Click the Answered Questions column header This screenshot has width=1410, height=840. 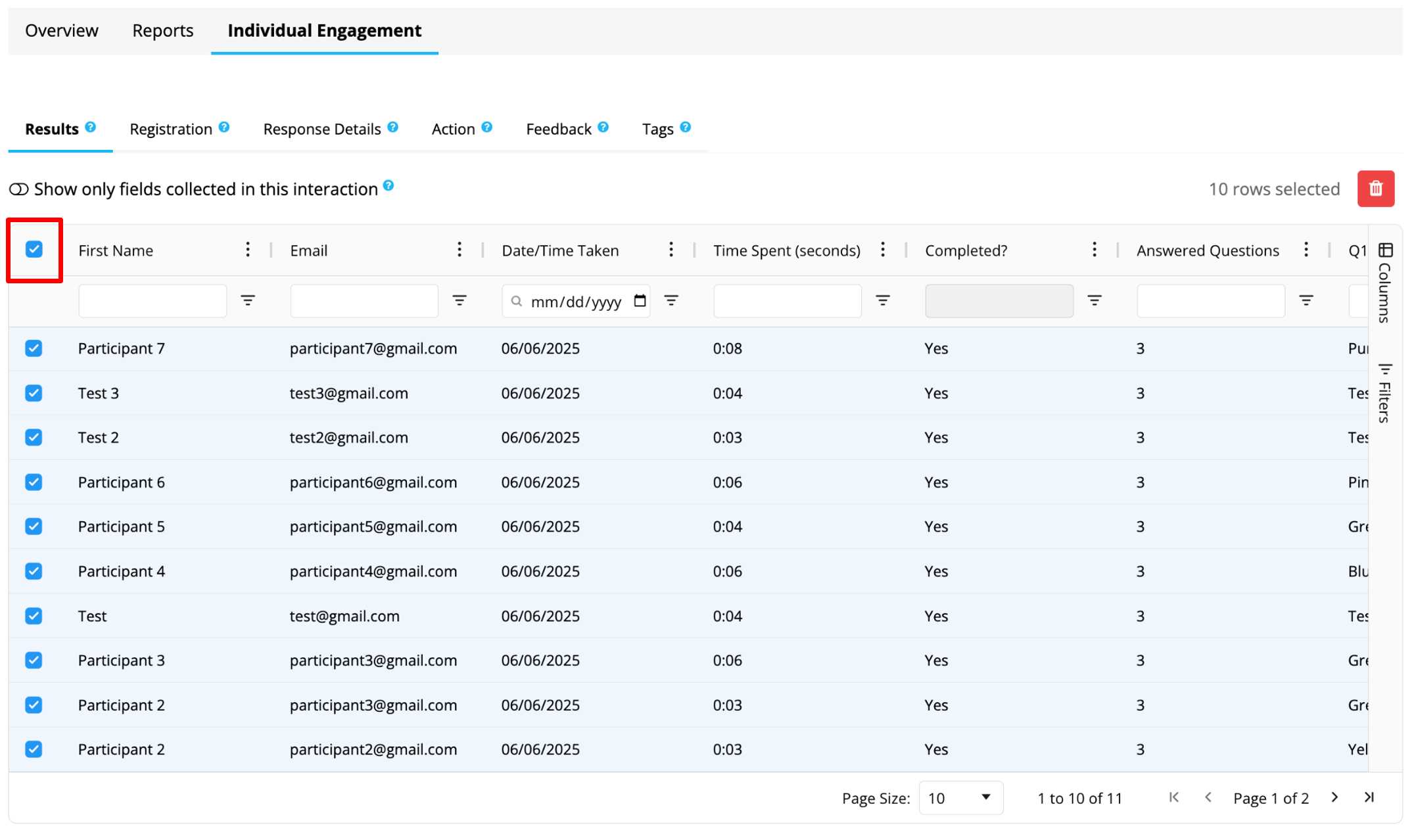(1208, 250)
